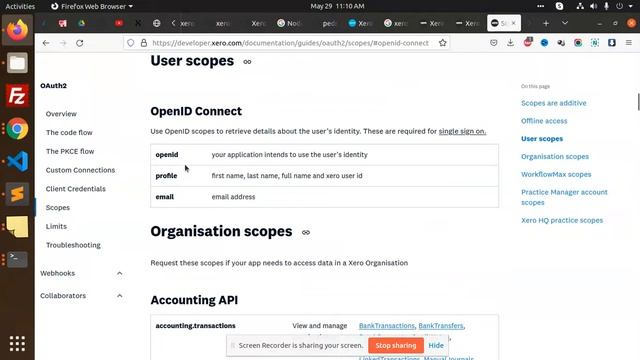
Task: Open the Troubleshooting sidebar page
Action: click(x=73, y=245)
